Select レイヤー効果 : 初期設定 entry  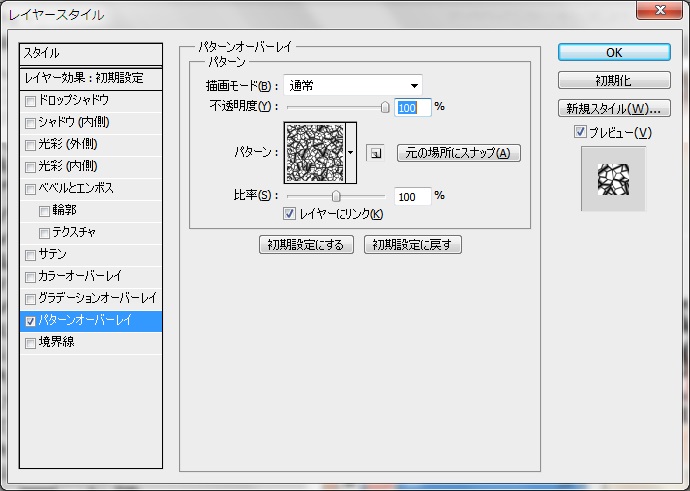91,79
